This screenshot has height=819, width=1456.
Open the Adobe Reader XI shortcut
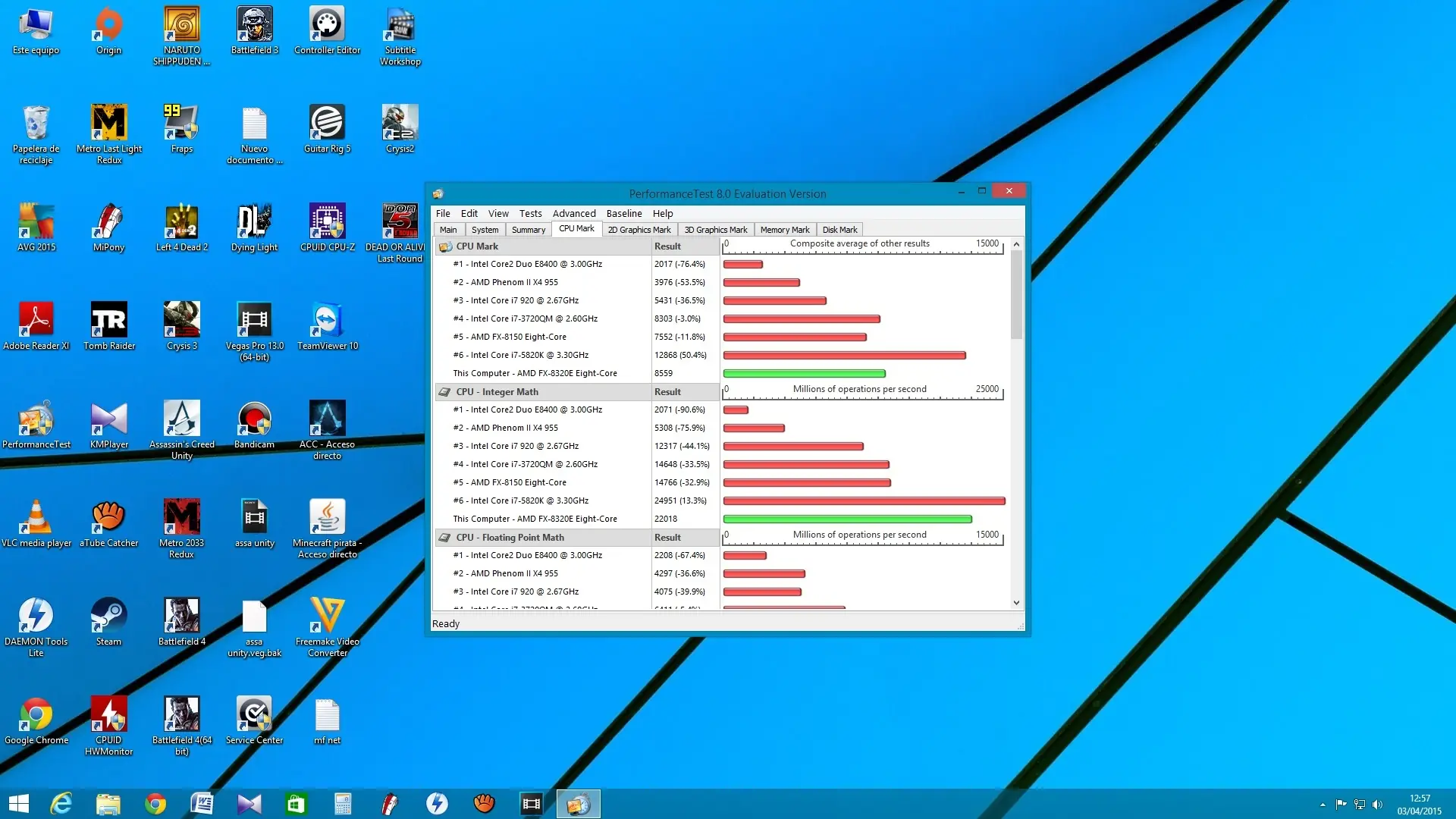click(x=36, y=327)
